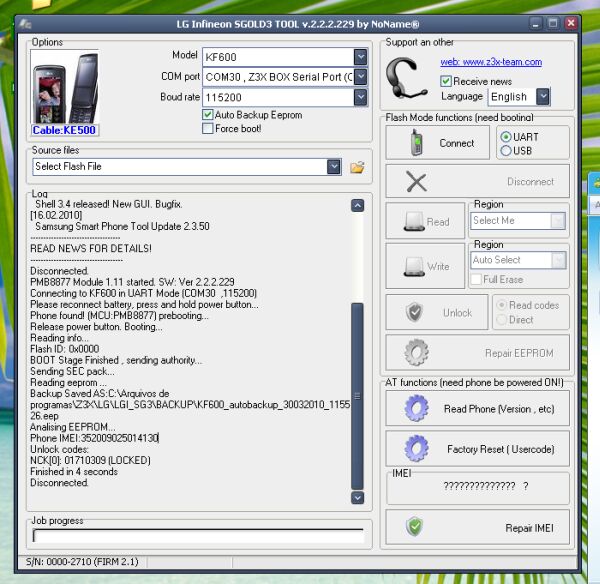Select the UART connection radio button
600x584 pixels.
coord(505,137)
